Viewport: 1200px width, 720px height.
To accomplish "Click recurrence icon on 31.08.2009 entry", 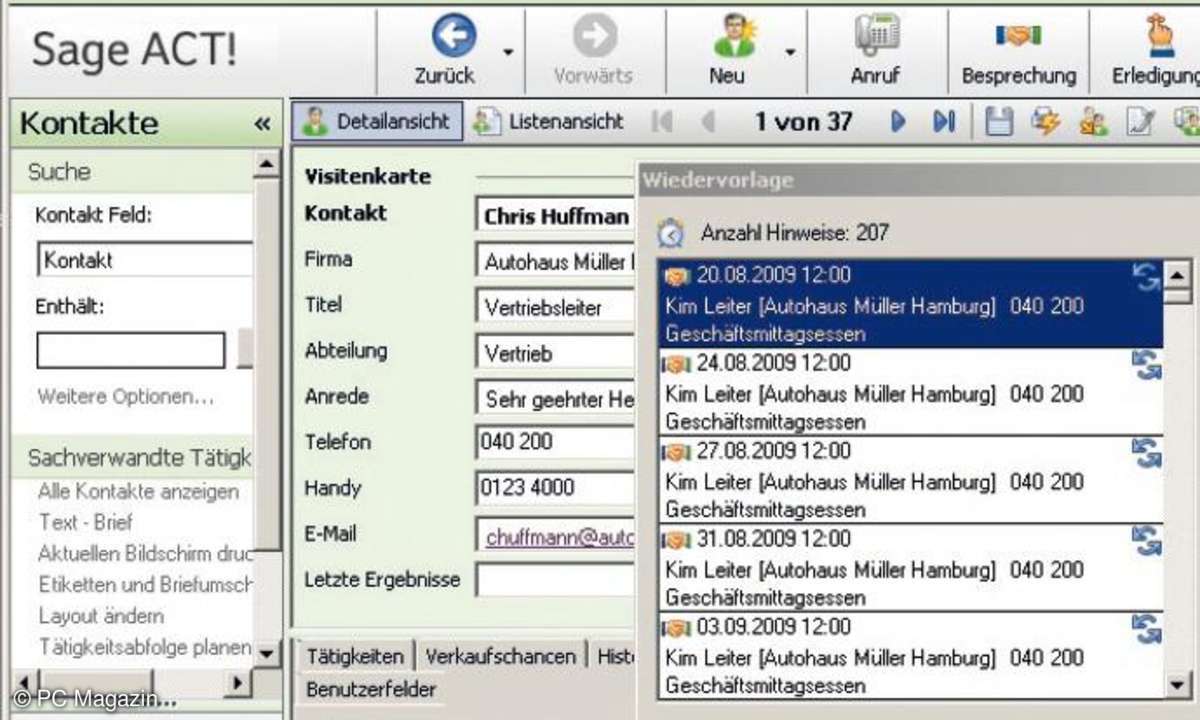I will pos(1146,541).
